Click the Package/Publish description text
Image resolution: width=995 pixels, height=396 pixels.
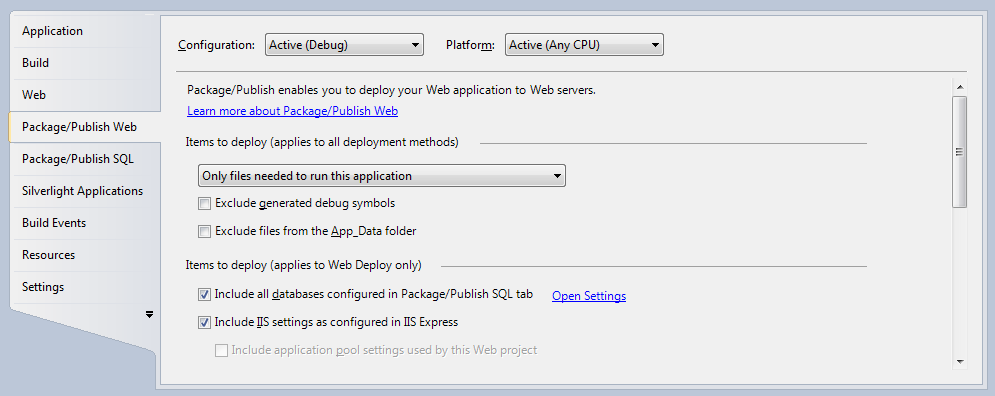392,90
